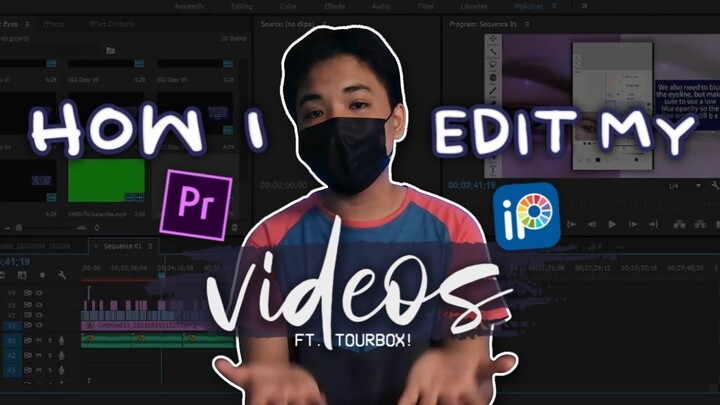Switch to the Assembly workspace
This screenshot has height=405, width=720.
[x=190, y=6]
